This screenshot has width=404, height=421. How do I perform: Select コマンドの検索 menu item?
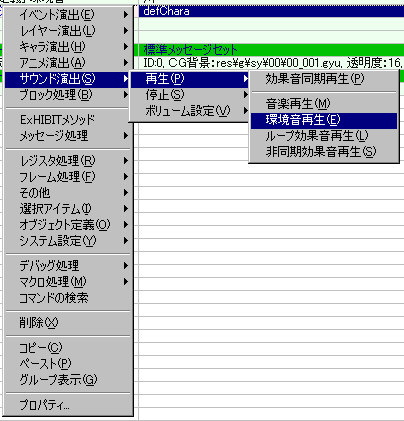tap(68, 298)
